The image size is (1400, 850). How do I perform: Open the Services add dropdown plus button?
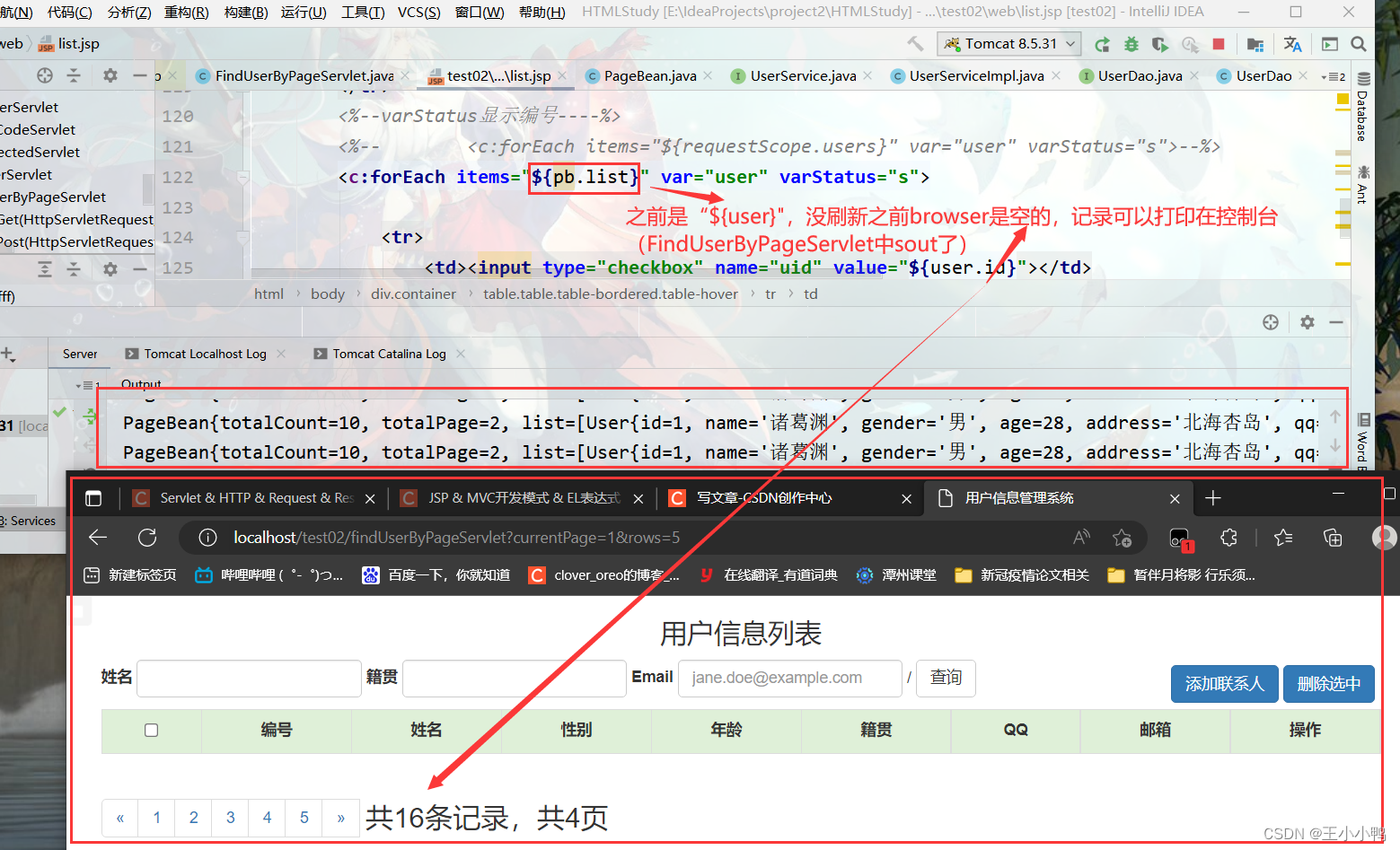tap(8, 354)
